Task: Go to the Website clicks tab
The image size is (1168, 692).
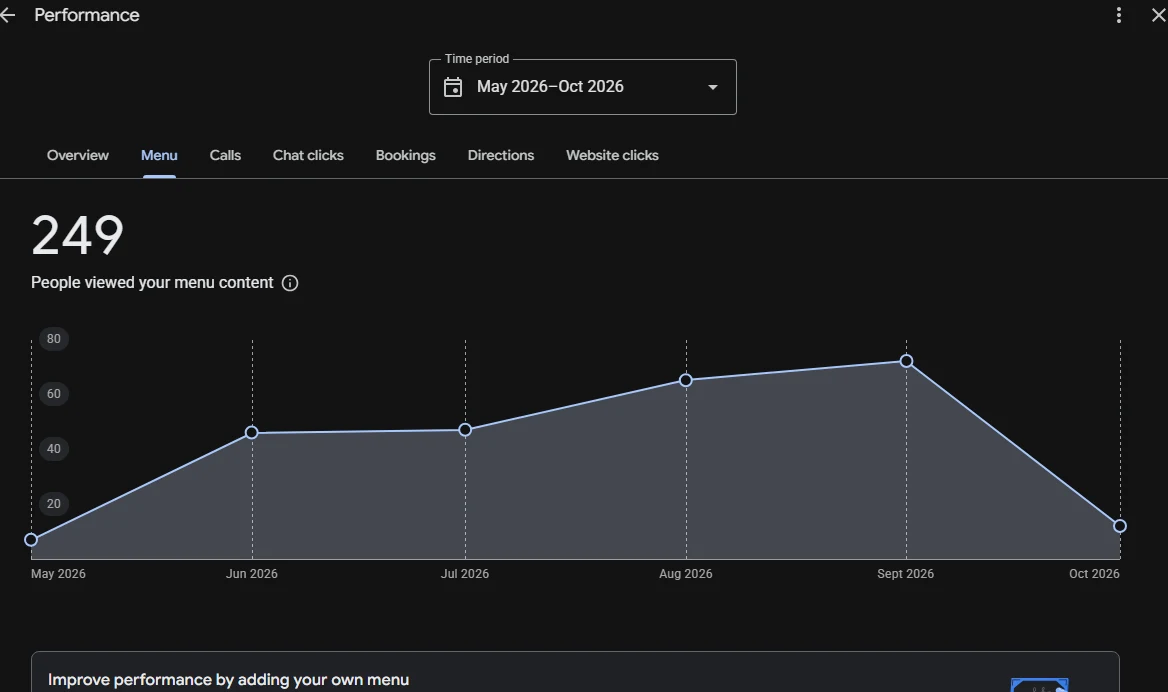Action: [x=612, y=155]
